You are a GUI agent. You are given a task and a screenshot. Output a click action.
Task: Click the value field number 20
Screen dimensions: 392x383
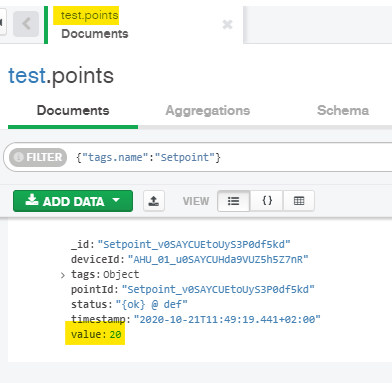[115, 334]
